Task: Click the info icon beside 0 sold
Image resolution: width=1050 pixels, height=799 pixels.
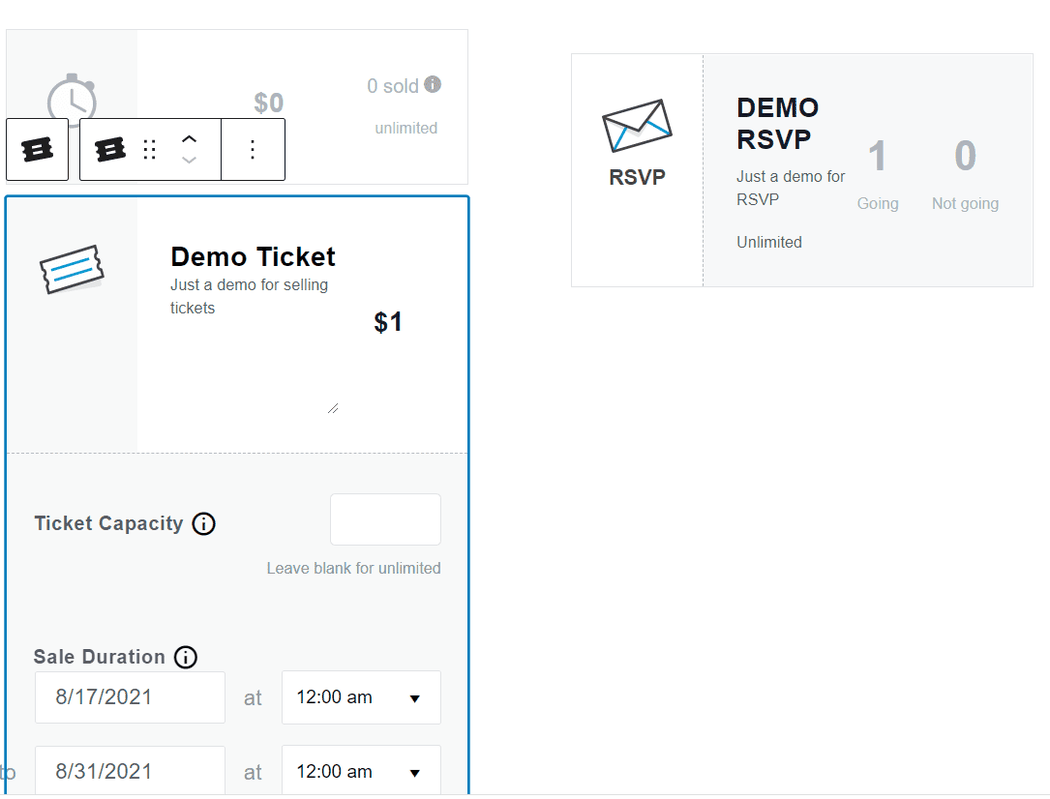Action: click(432, 85)
